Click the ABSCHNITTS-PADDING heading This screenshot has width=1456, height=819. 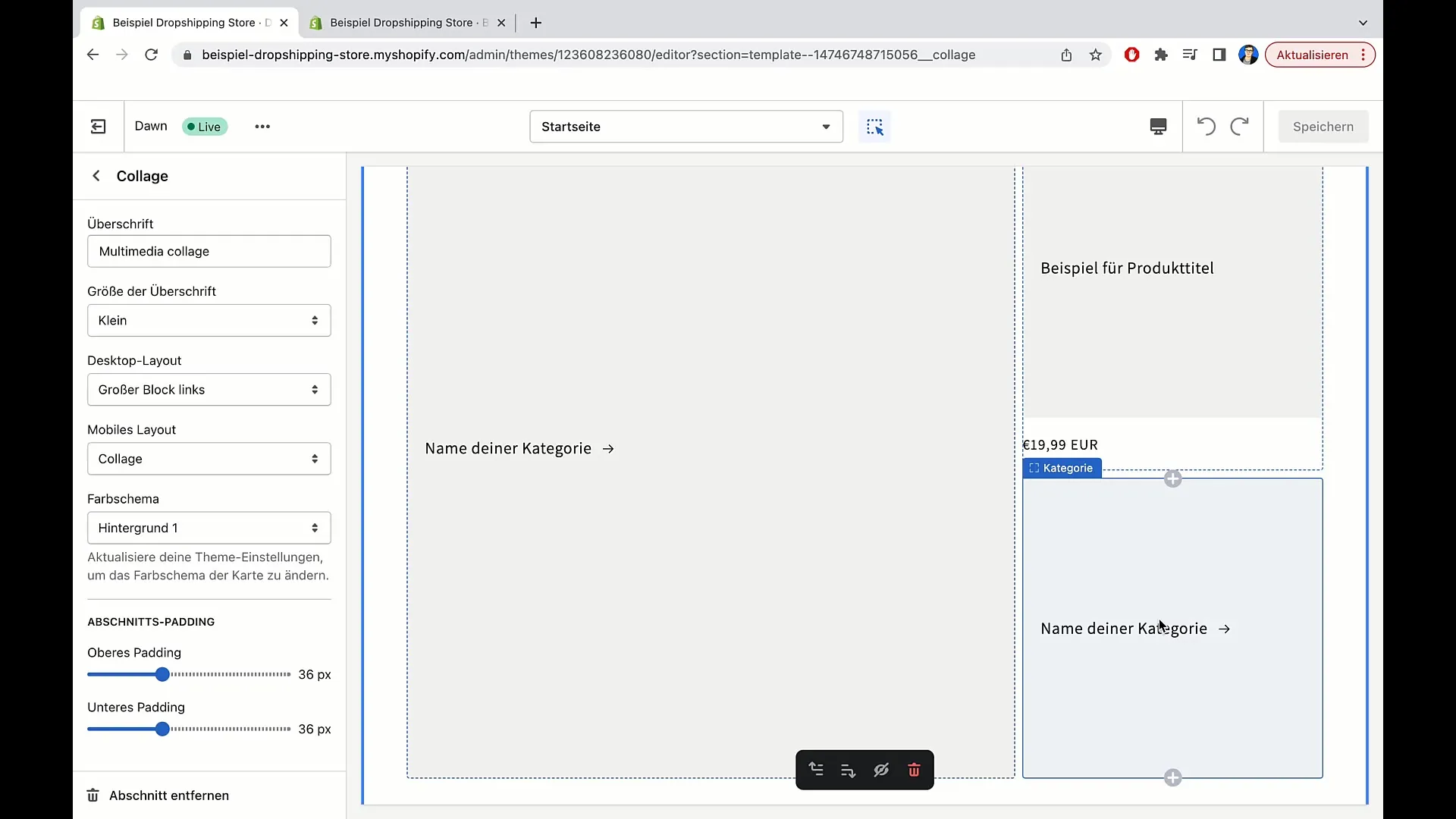point(151,622)
